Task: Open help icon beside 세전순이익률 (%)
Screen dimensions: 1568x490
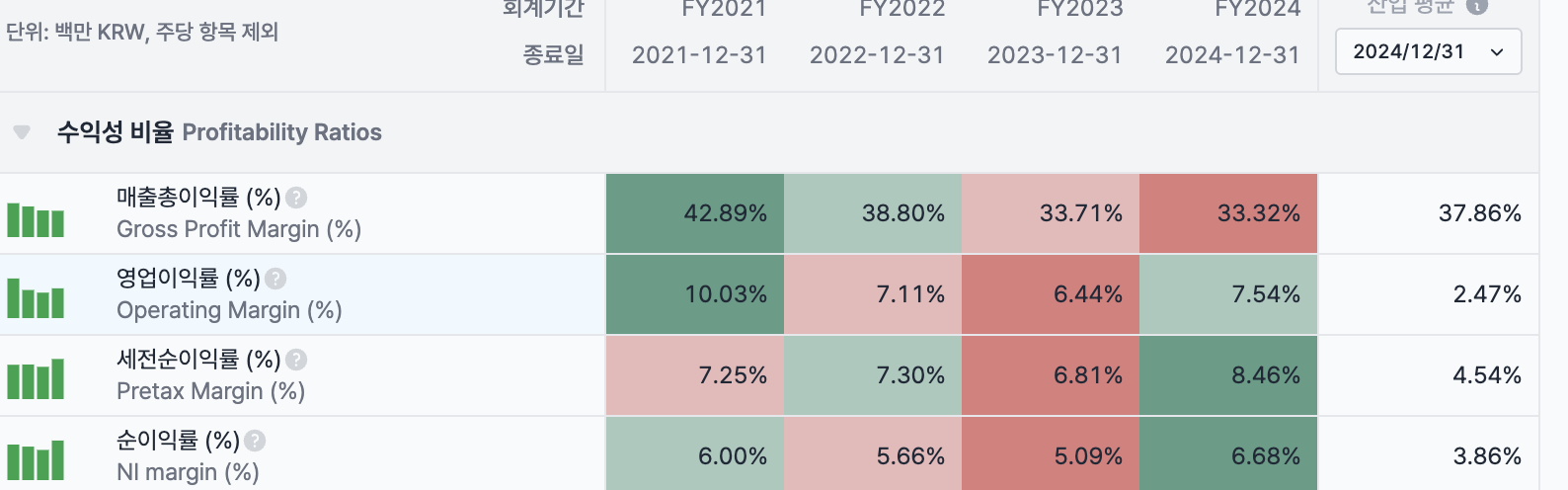Action: (x=296, y=361)
